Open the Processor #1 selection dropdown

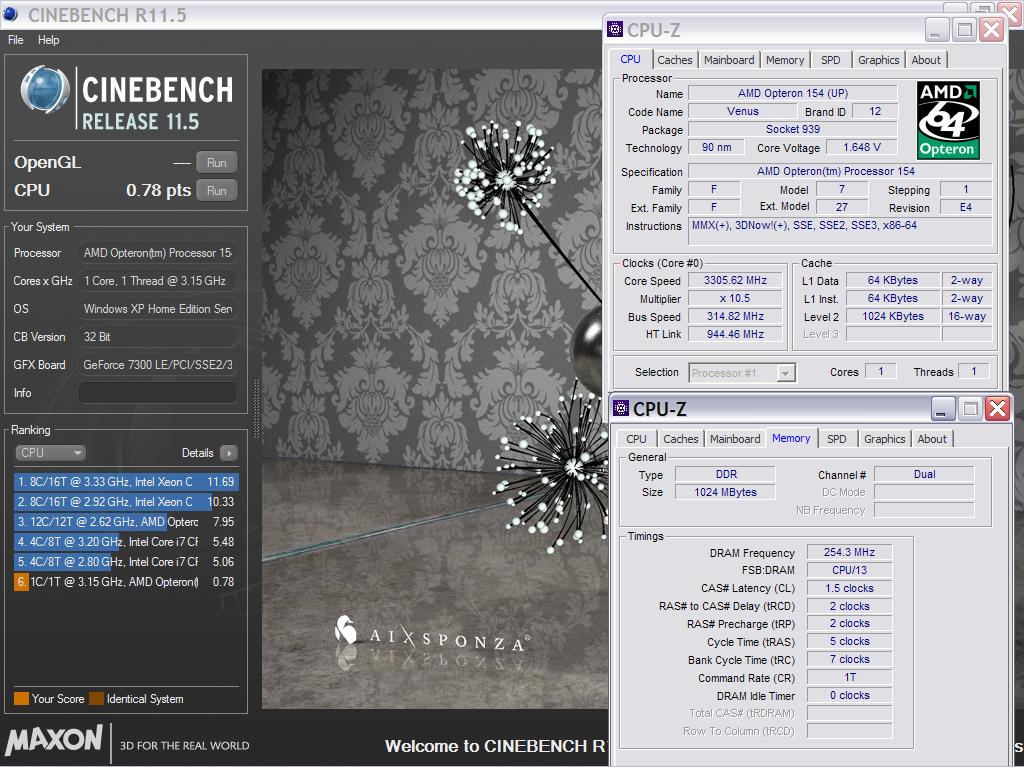pyautogui.click(x=742, y=373)
